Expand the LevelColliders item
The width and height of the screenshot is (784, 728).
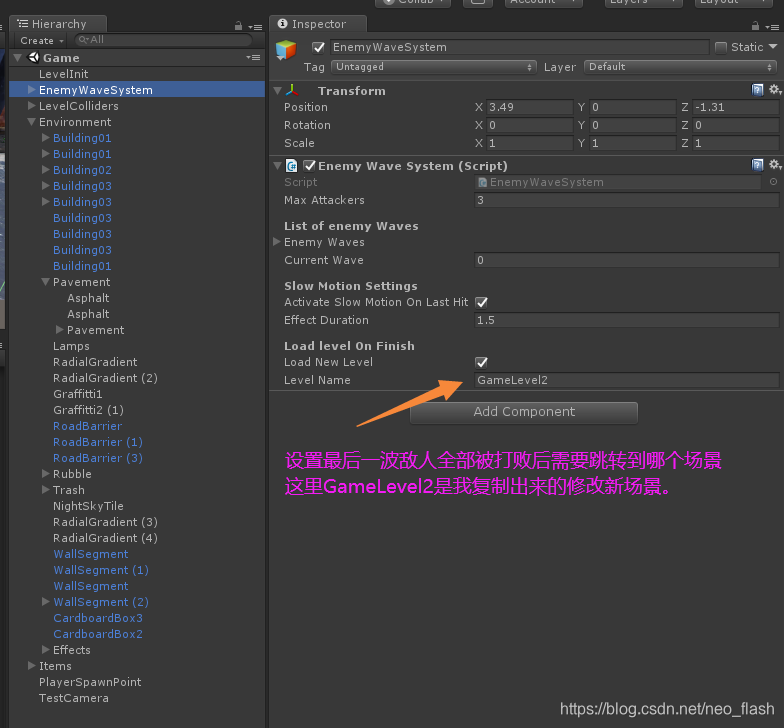point(32,106)
